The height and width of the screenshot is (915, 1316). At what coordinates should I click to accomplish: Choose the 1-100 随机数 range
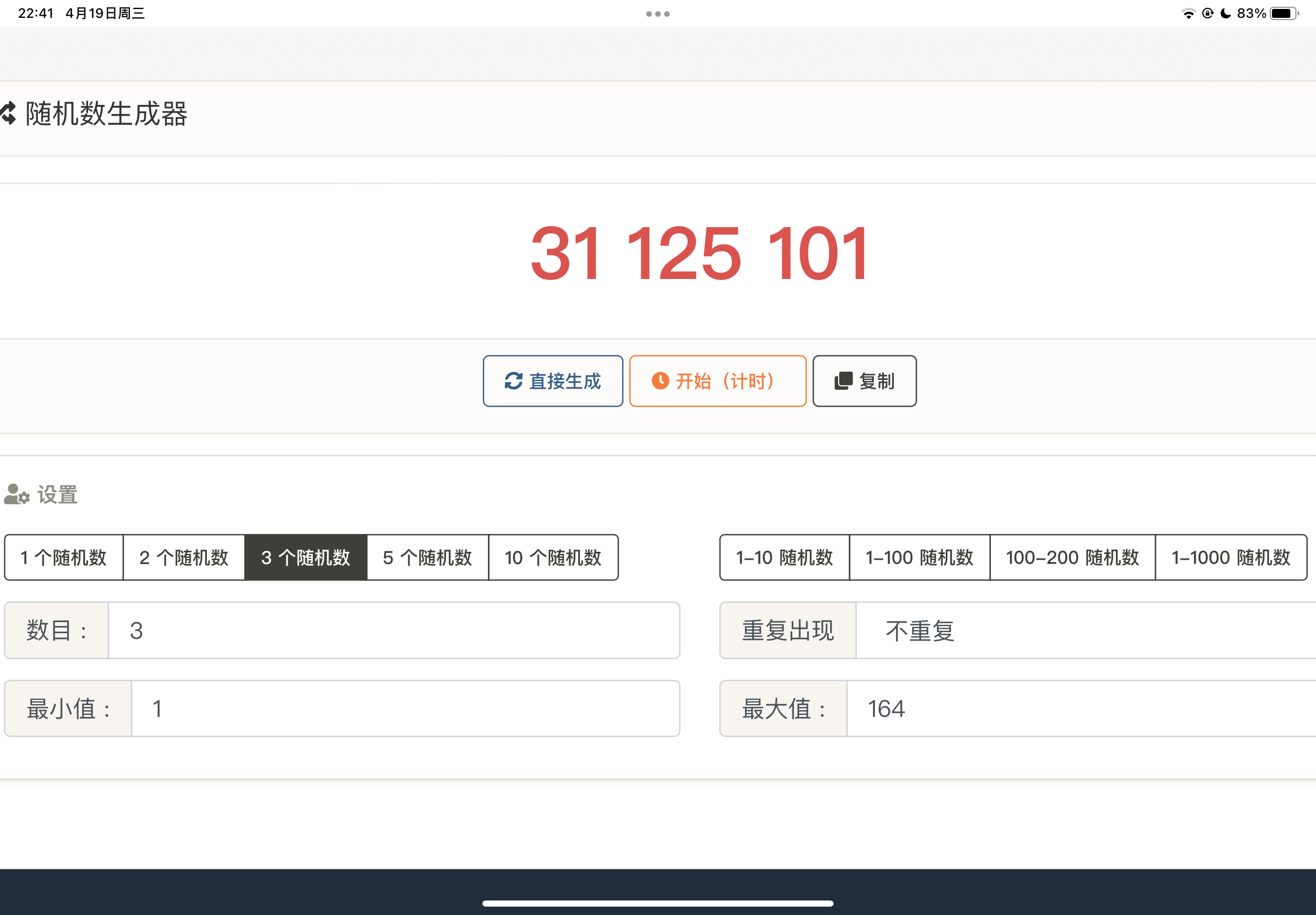pyautogui.click(x=920, y=557)
